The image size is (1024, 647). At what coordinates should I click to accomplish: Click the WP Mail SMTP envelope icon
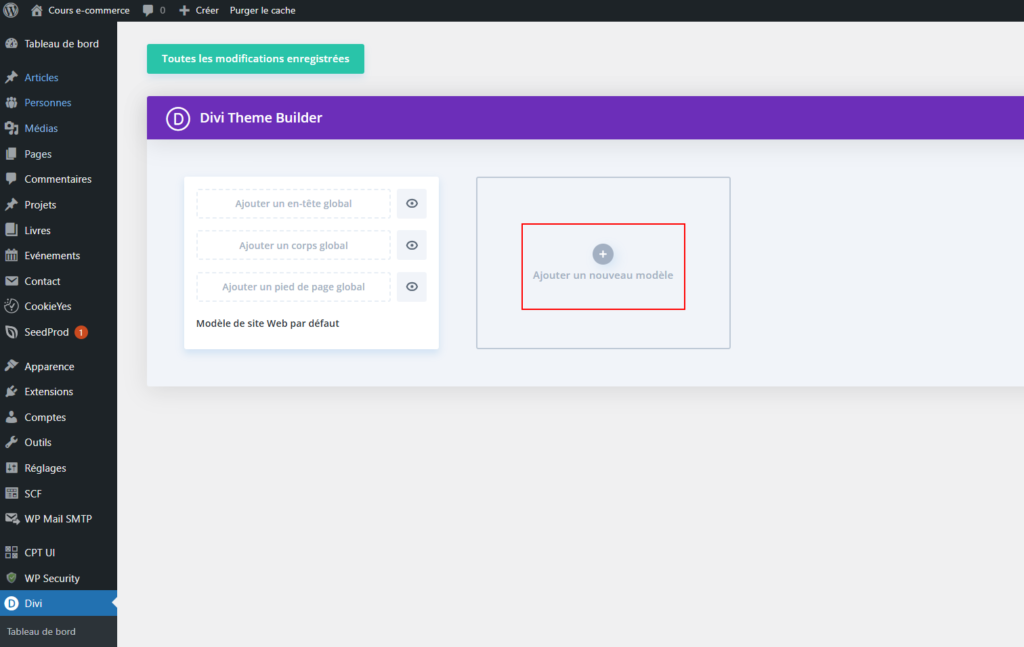(11, 518)
